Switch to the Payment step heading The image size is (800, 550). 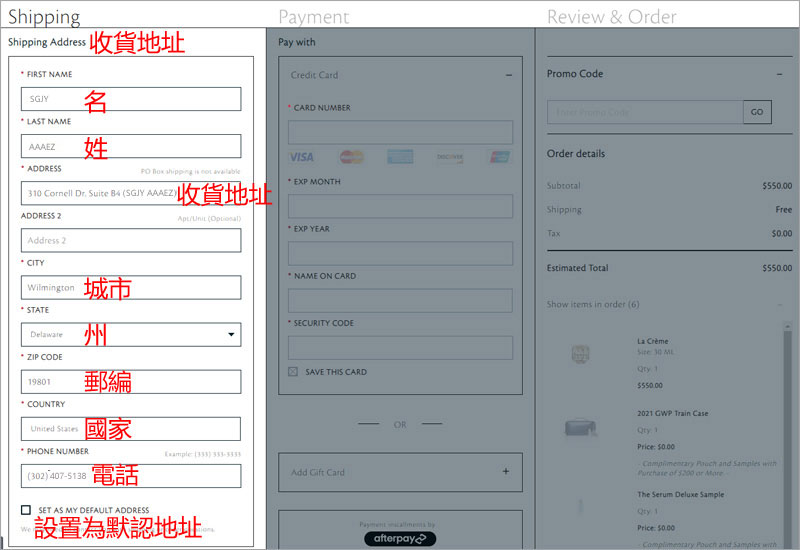tap(314, 17)
